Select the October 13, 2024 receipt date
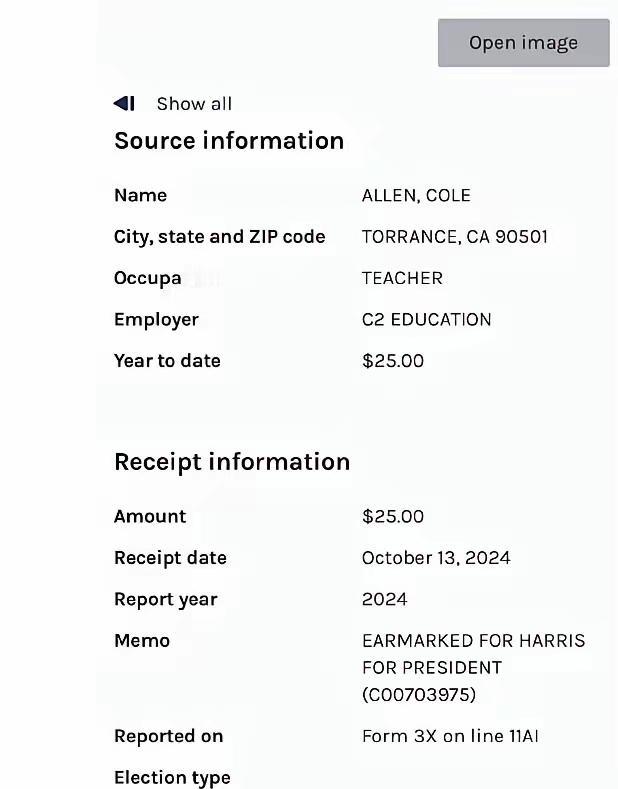Viewport: 618px width, 789px height. [x=436, y=558]
